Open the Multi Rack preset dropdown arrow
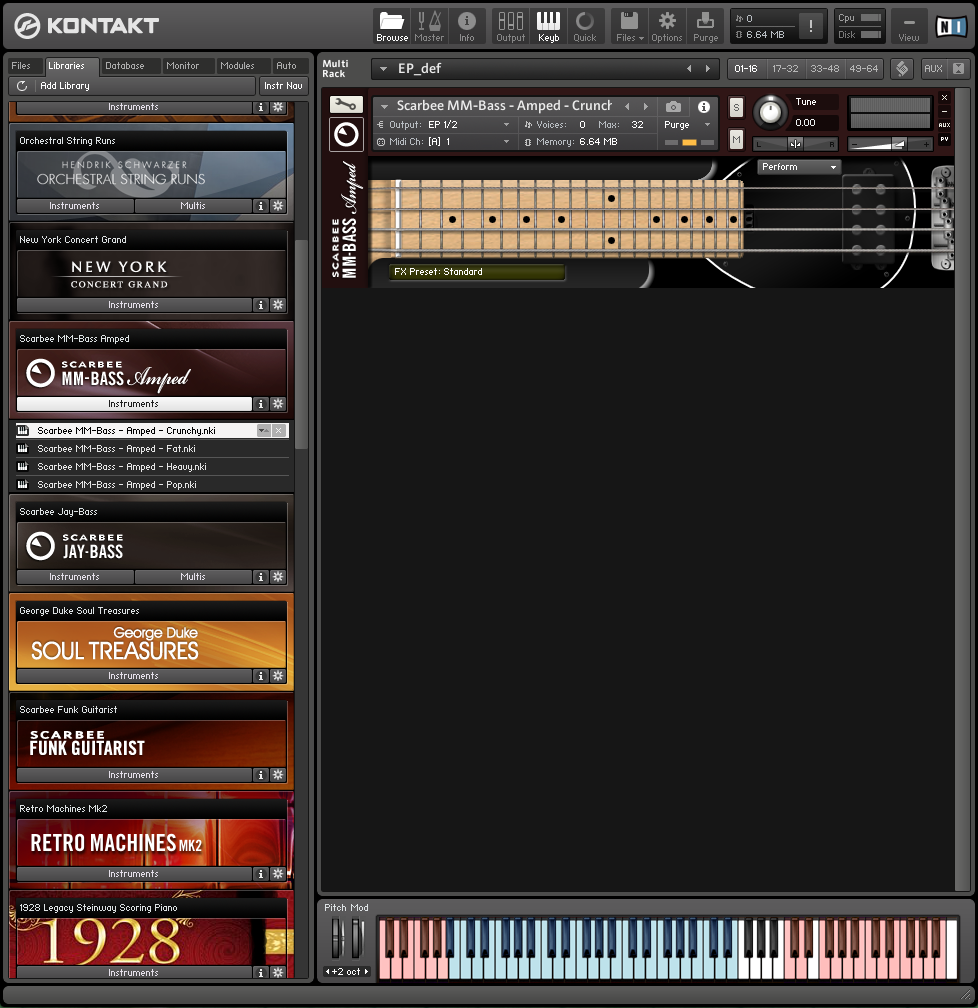 pos(383,69)
